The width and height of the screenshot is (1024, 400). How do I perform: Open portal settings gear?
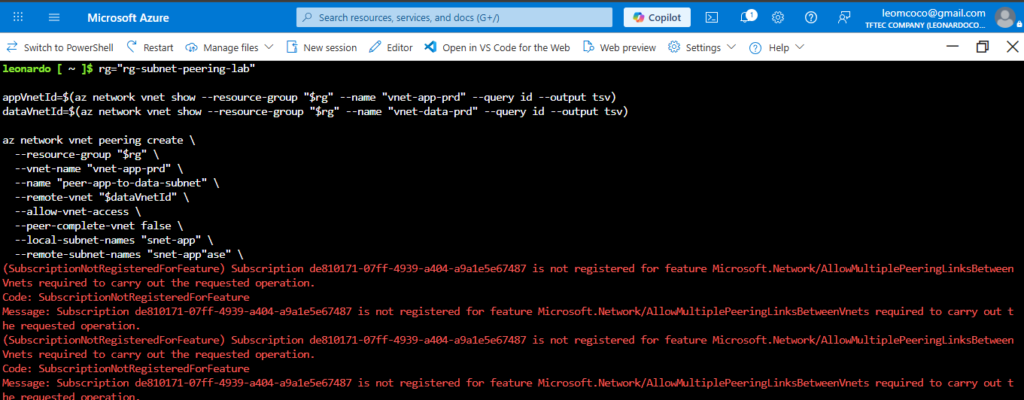(x=778, y=18)
